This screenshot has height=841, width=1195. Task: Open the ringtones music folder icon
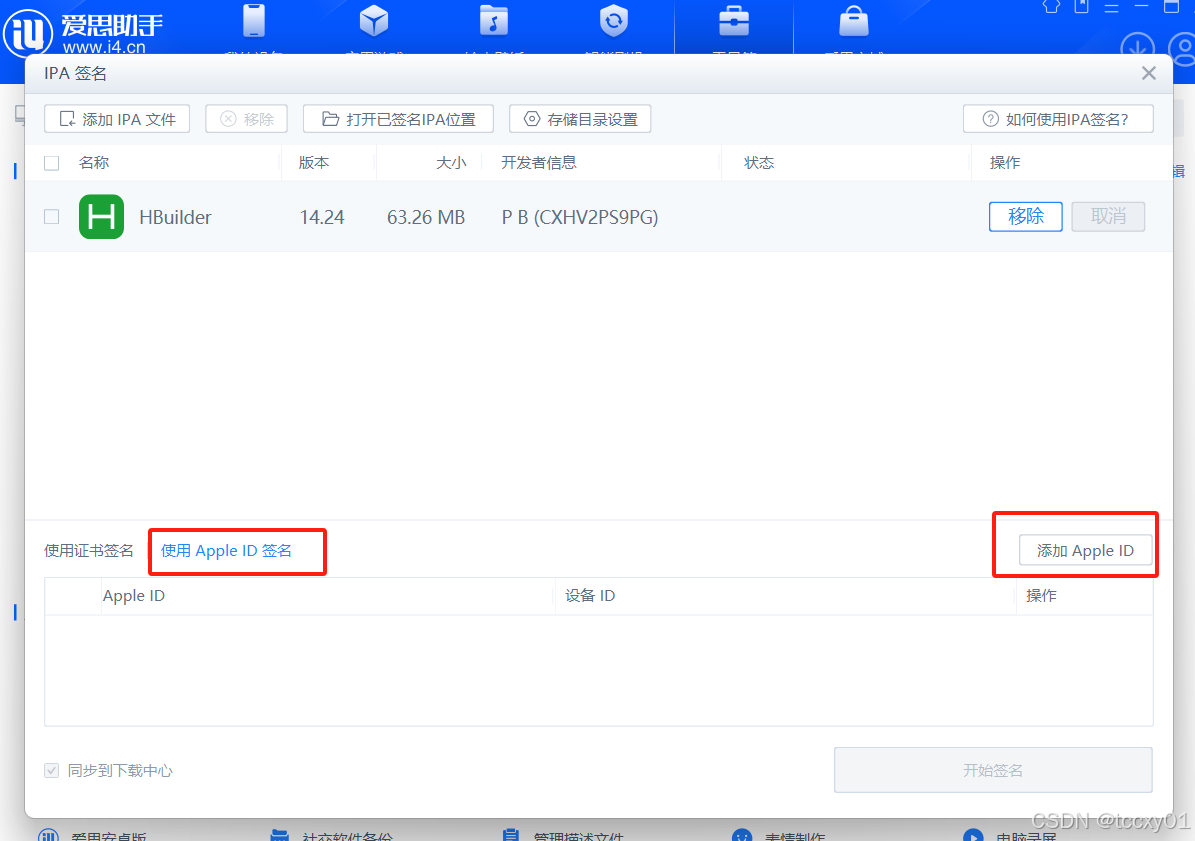click(x=494, y=21)
